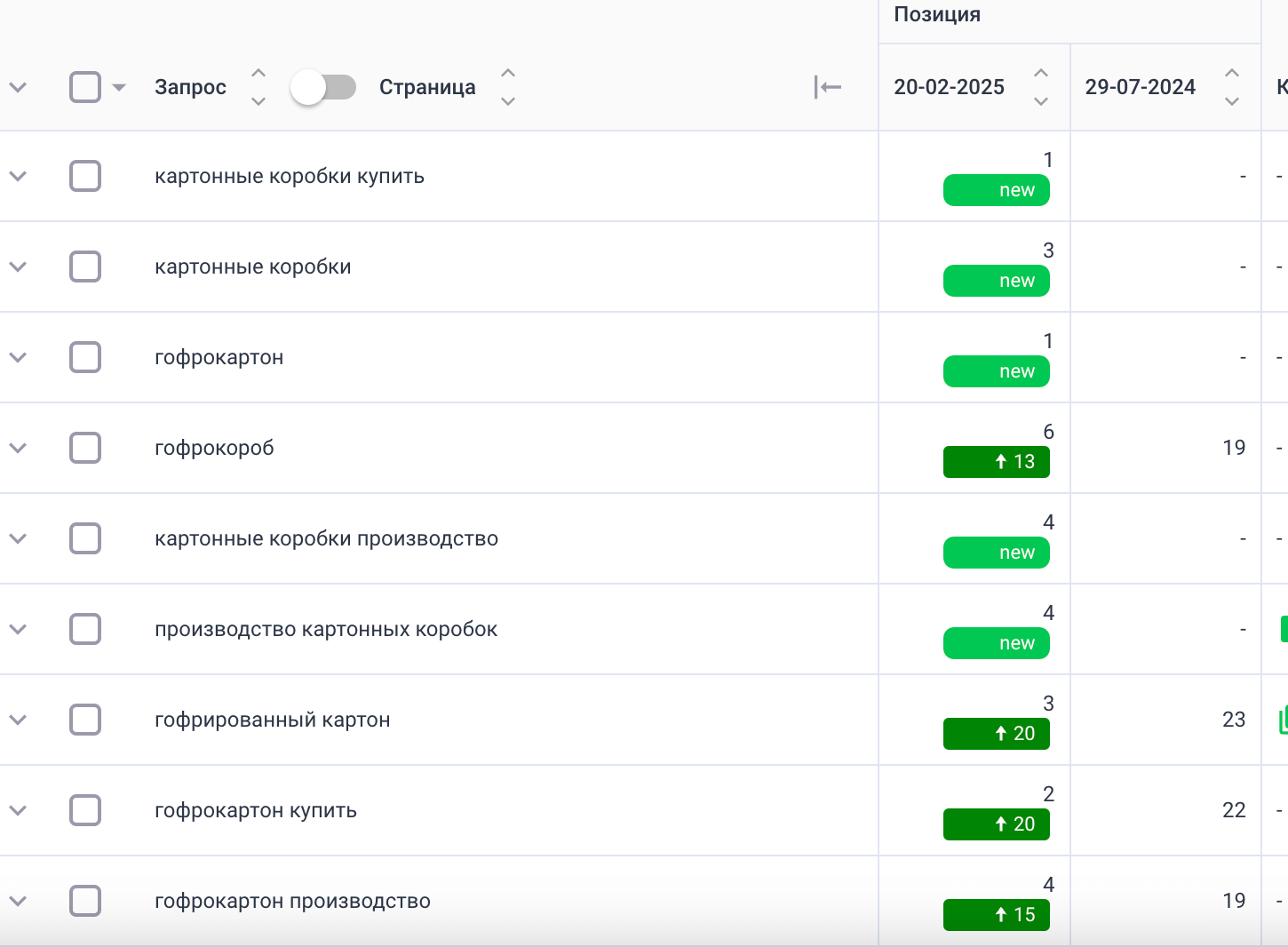Tick the checkbox for гофрокартон купить
This screenshot has width=1288, height=947.
(x=85, y=810)
